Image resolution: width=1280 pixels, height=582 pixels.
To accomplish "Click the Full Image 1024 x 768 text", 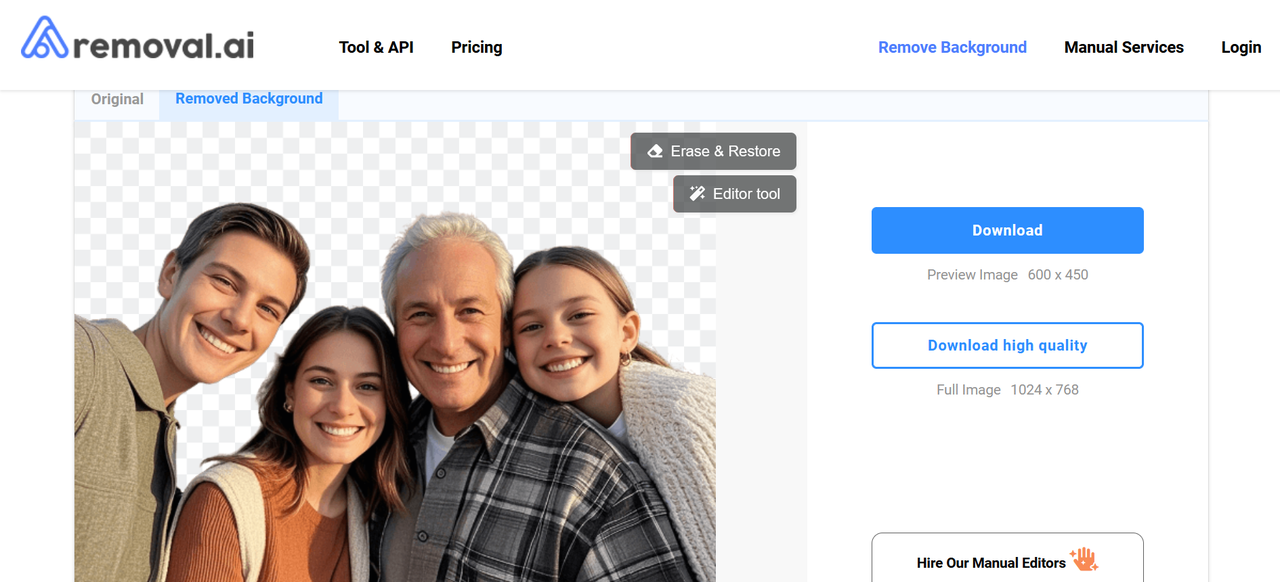I will (x=1007, y=390).
